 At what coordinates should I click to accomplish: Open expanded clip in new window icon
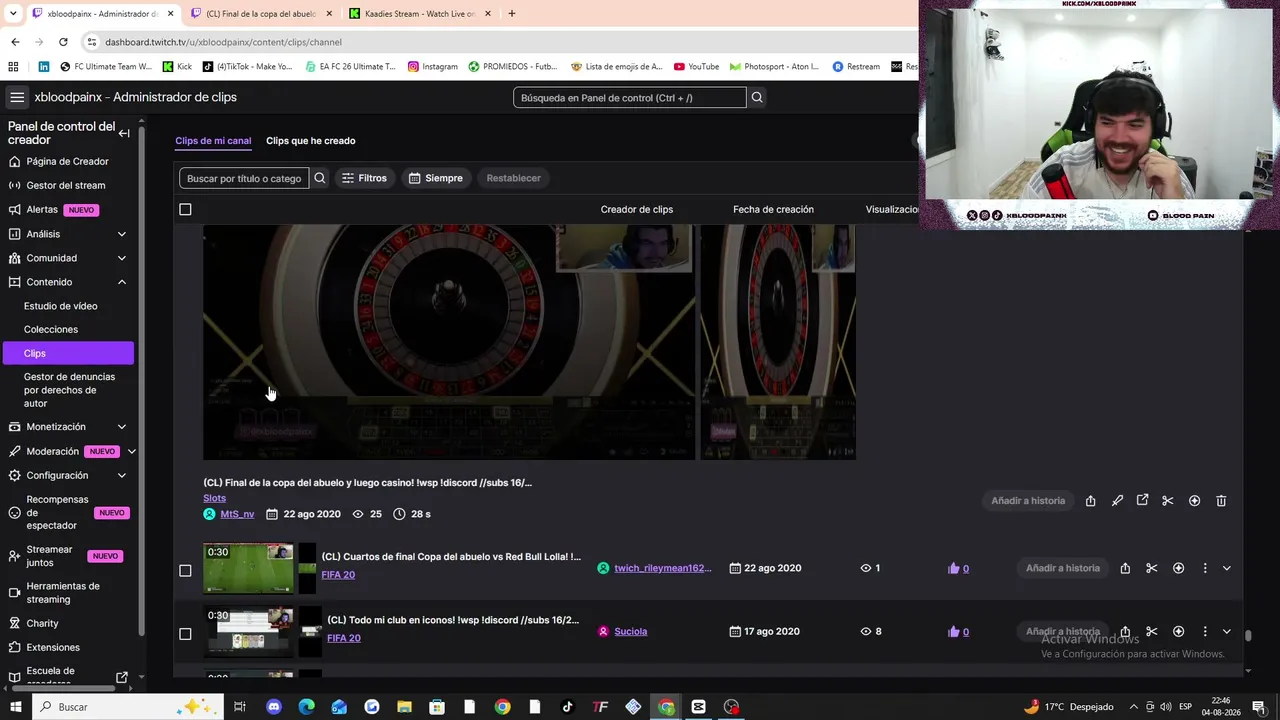coord(1142,501)
